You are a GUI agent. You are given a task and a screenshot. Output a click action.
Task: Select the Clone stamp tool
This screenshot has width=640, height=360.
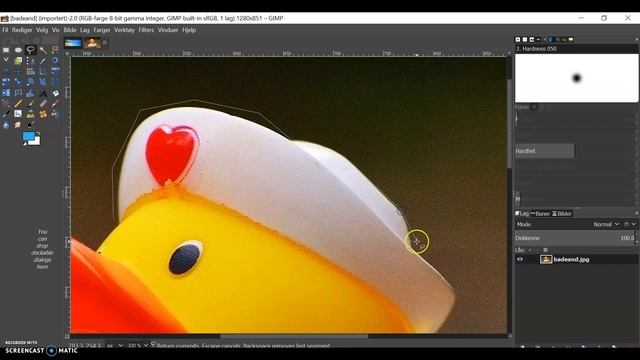tap(31, 114)
